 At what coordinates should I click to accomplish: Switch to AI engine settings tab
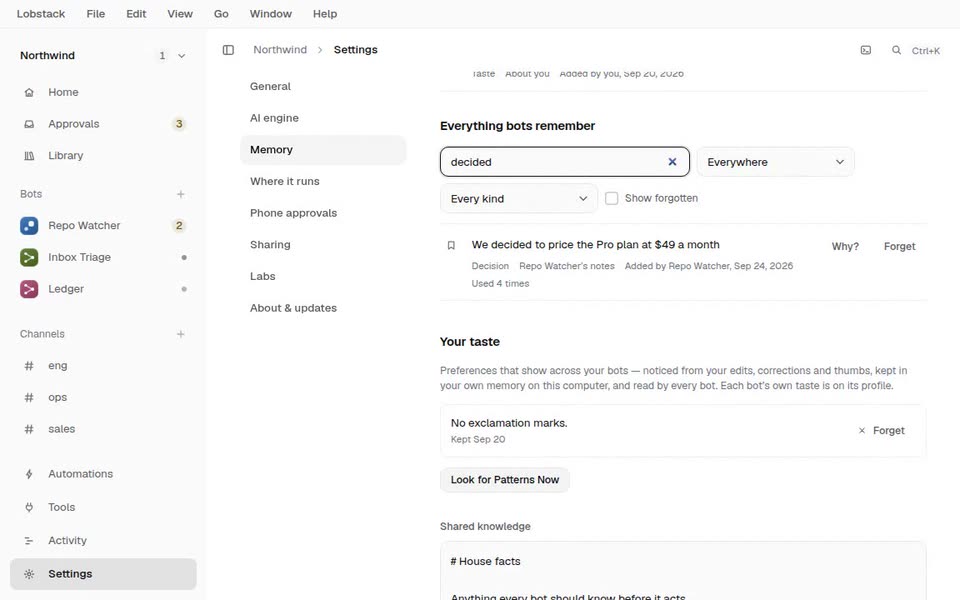(x=323, y=118)
